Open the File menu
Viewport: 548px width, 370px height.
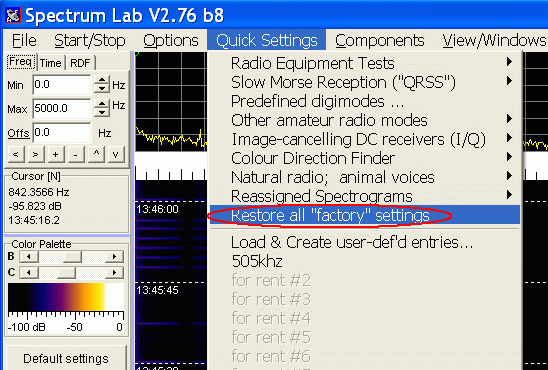pyautogui.click(x=24, y=41)
